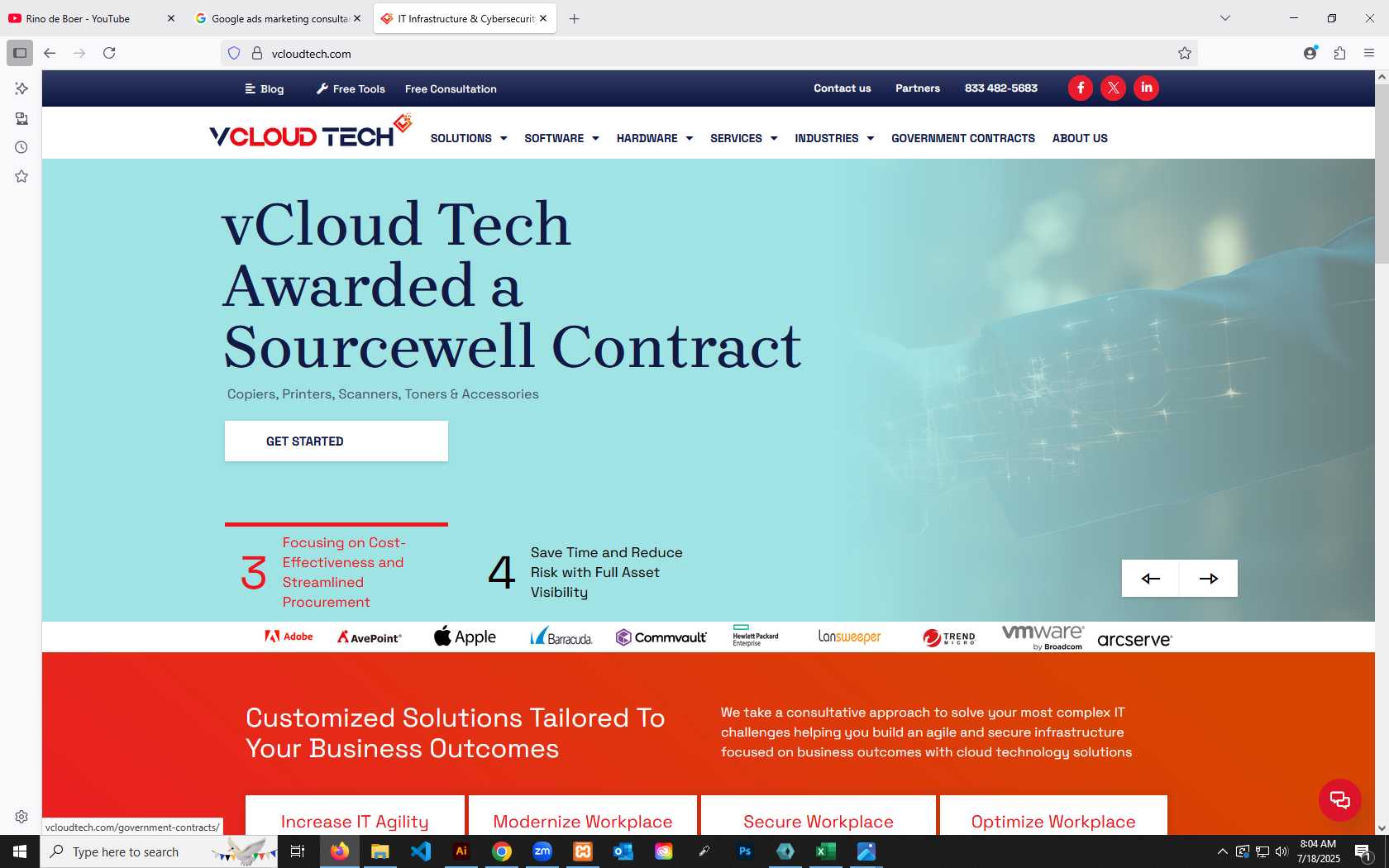Open vCloud Tech Facebook page icon
This screenshot has width=1389, height=868.
(1080, 88)
